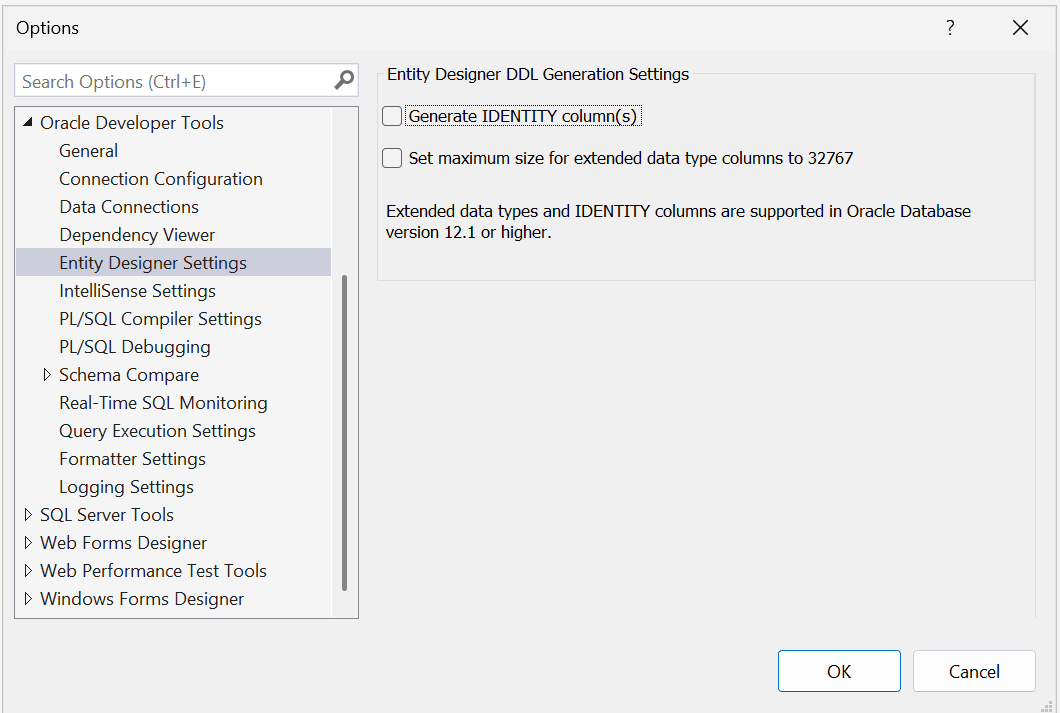Expand the Schema Compare node
The height and width of the screenshot is (713, 1060).
46,374
